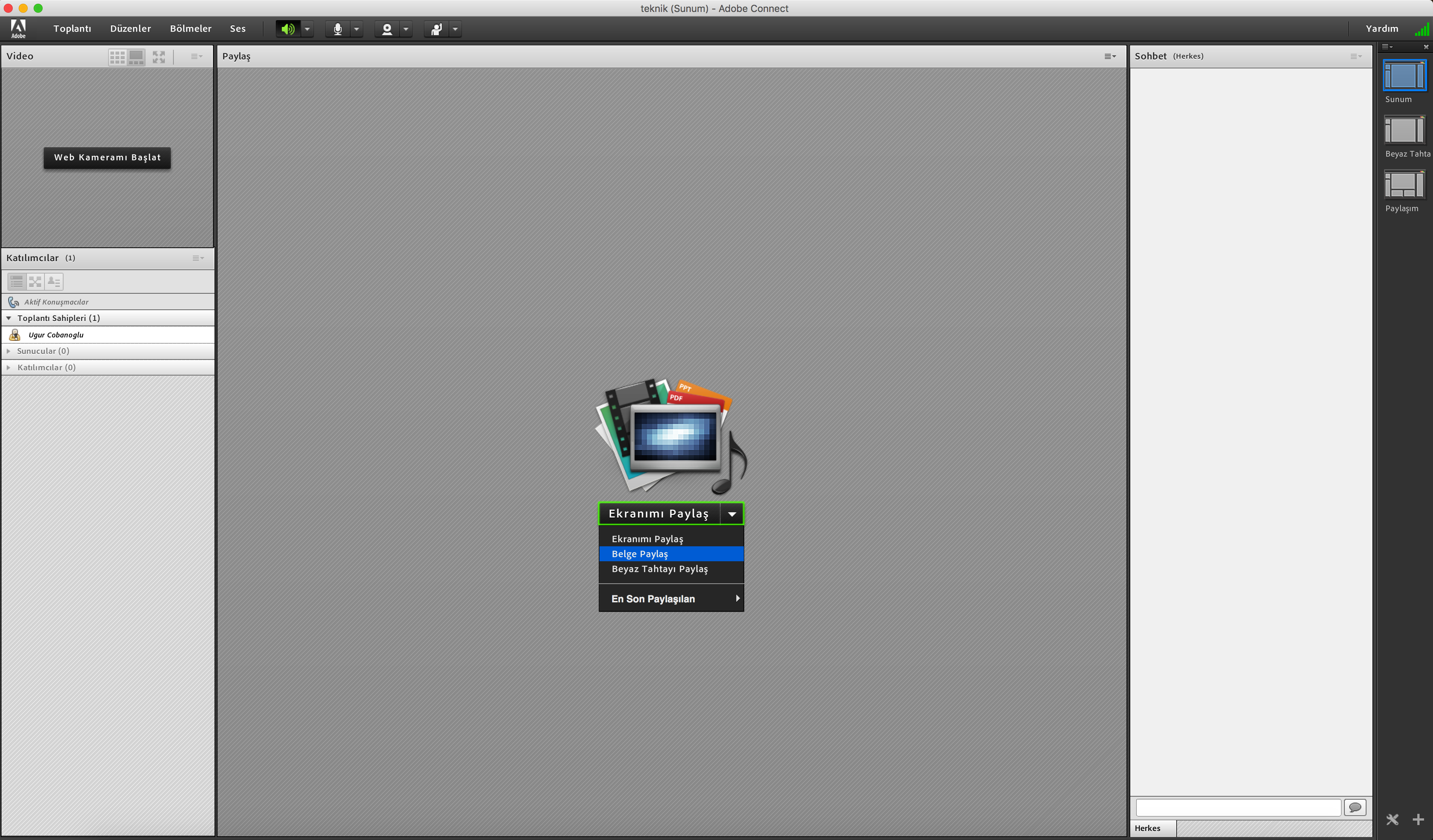Delete layout with X icon

tap(1392, 819)
